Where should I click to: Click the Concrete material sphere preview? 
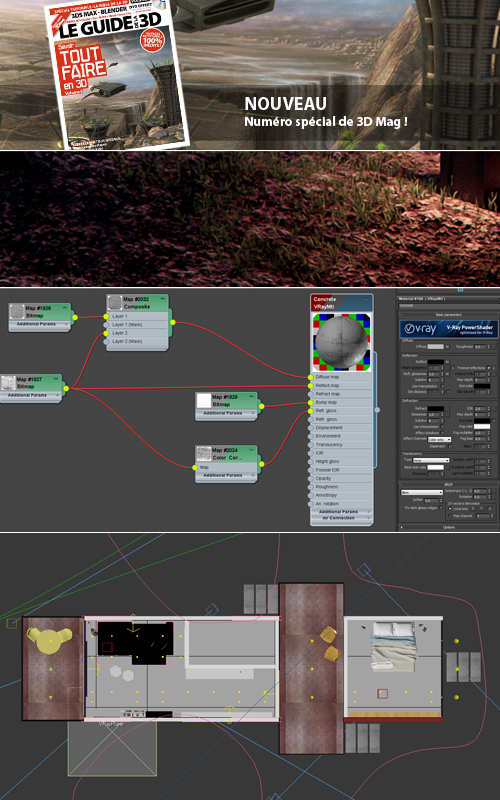click(342, 341)
